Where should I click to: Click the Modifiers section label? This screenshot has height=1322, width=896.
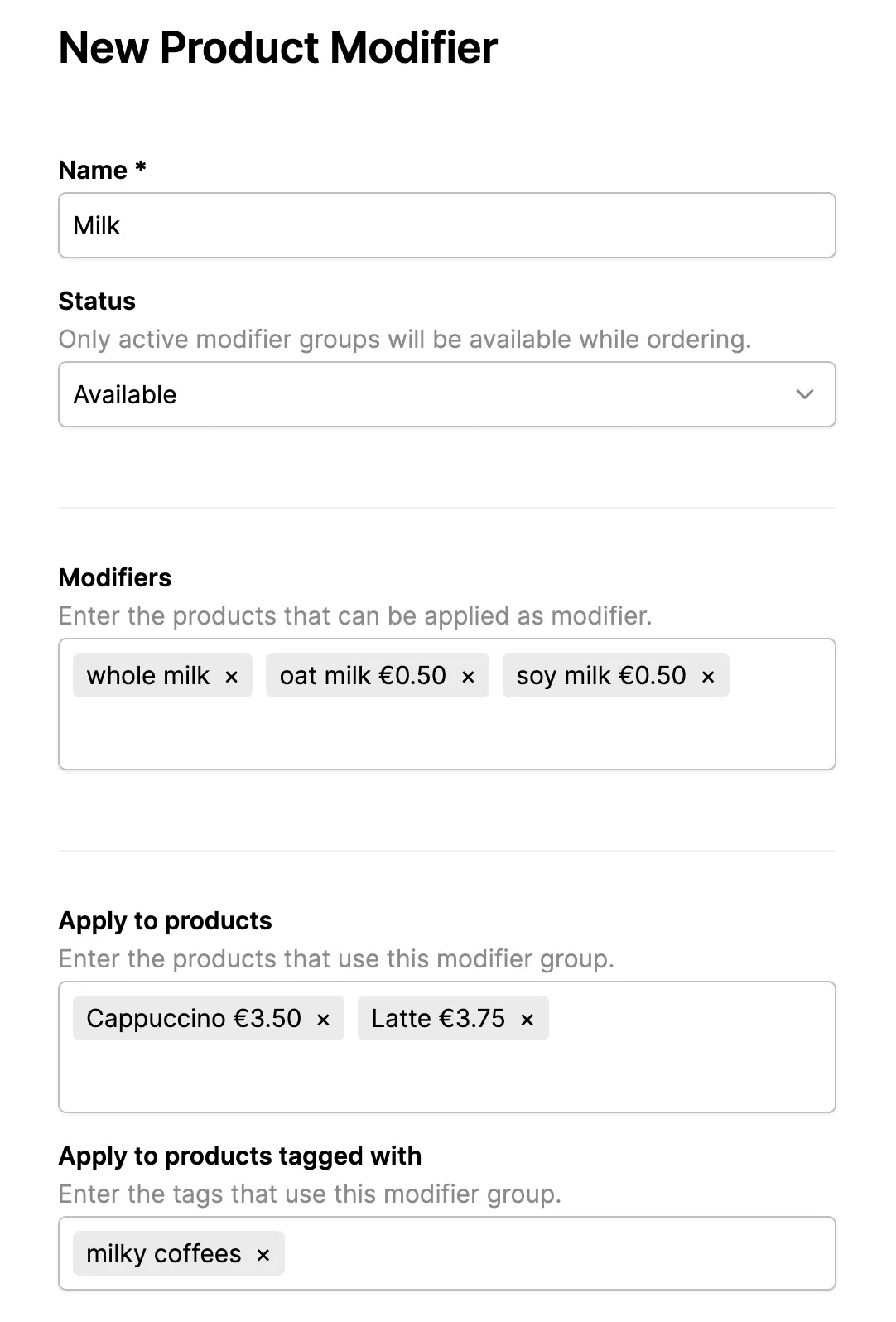tap(114, 577)
